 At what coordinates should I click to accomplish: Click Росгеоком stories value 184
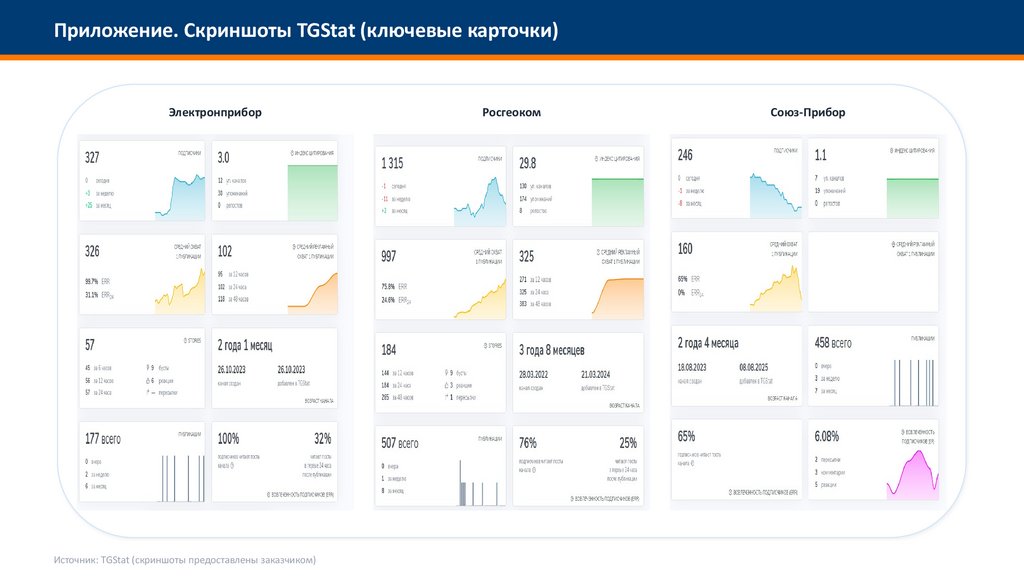tap(389, 350)
